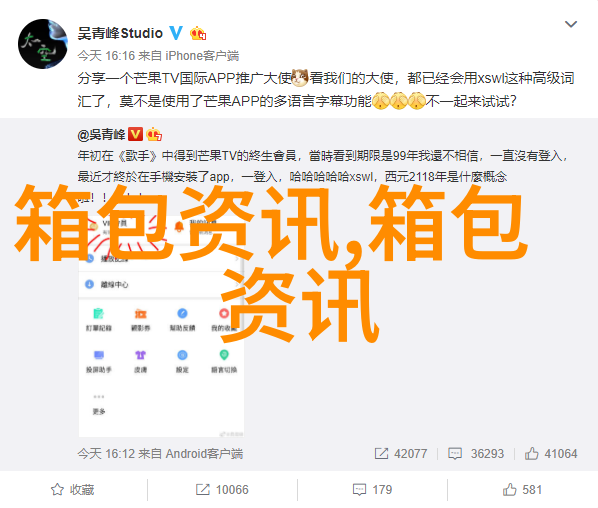Open 吴青峰Studio profile avatar

coord(43,44)
